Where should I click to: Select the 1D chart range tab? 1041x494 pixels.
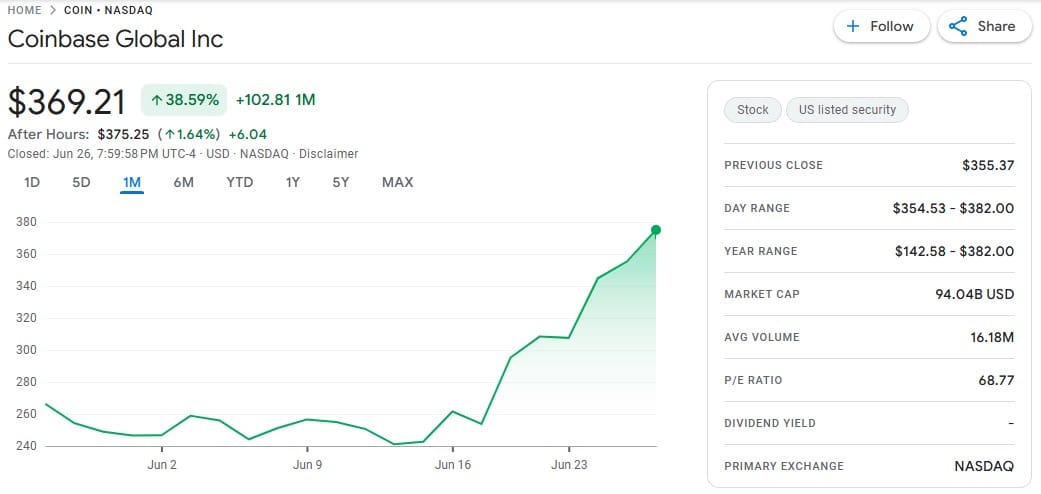[x=32, y=182]
